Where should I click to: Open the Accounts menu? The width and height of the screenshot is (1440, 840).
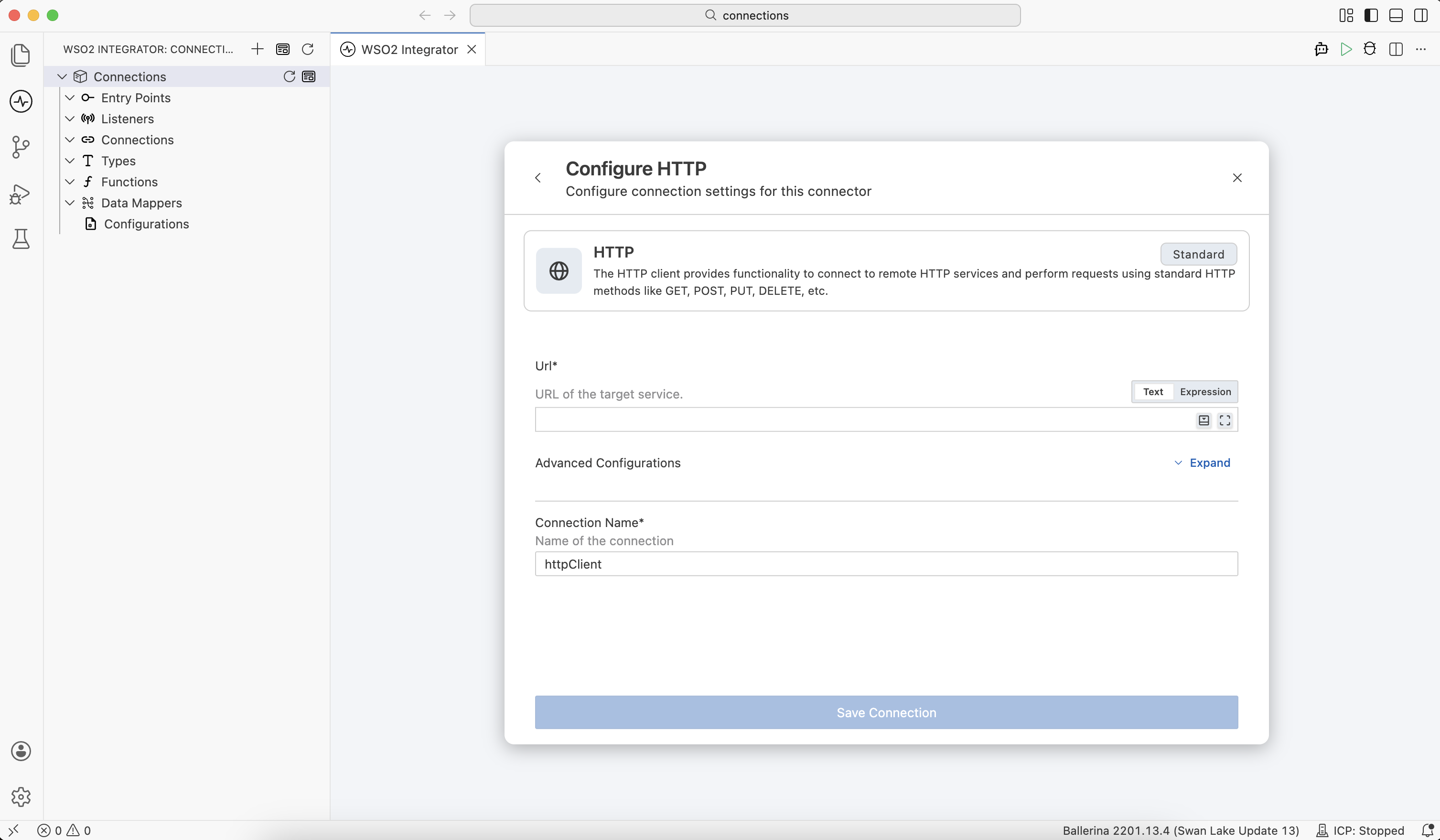[21, 751]
